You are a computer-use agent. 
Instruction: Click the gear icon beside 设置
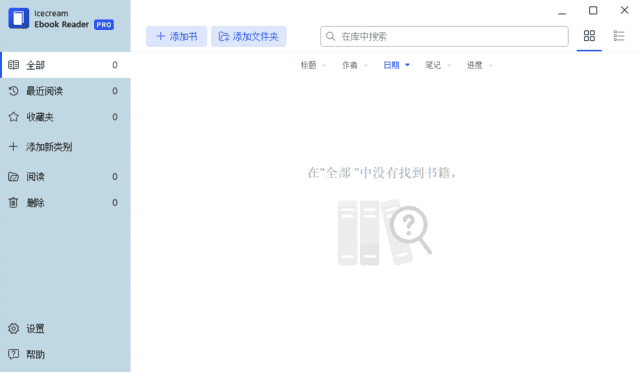tap(13, 329)
